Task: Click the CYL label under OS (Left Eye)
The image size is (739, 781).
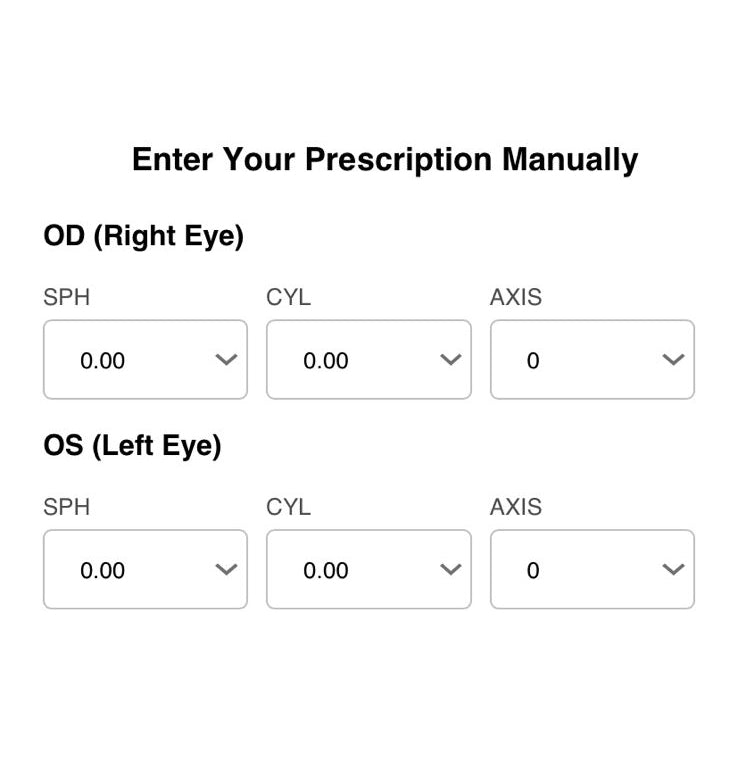Action: [288, 507]
